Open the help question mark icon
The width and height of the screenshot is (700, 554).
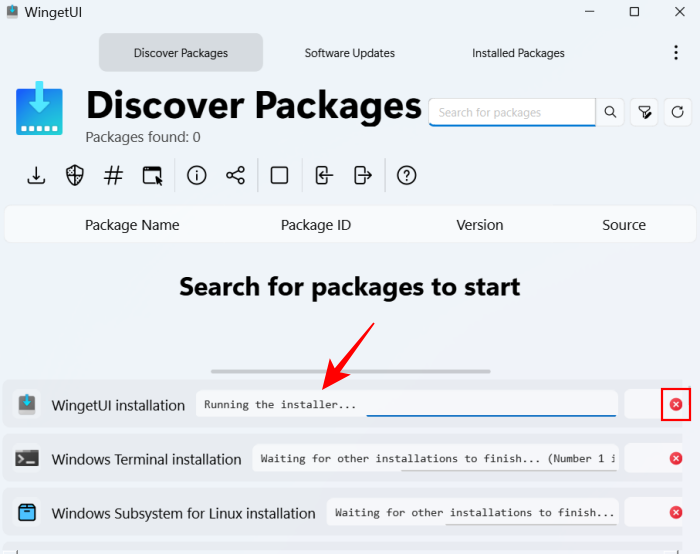point(407,175)
